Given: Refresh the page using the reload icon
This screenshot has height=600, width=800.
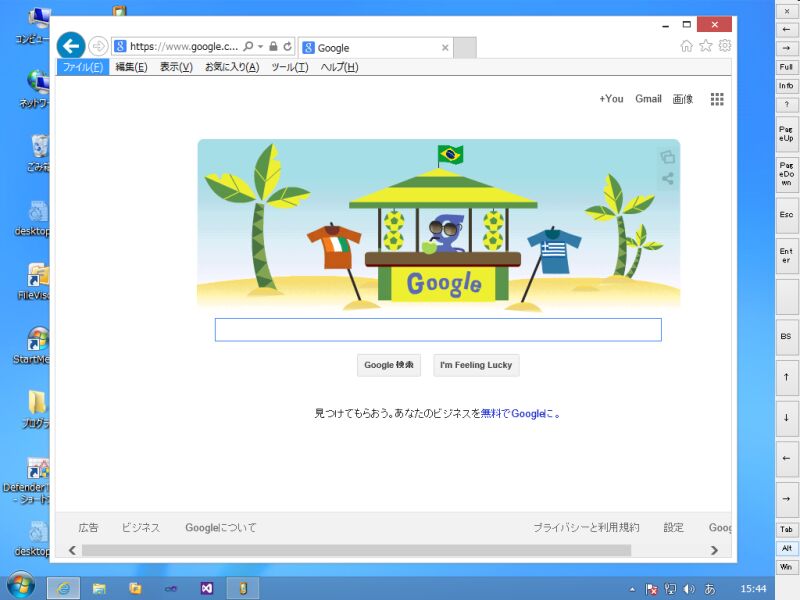Looking at the screenshot, I should tap(288, 46).
